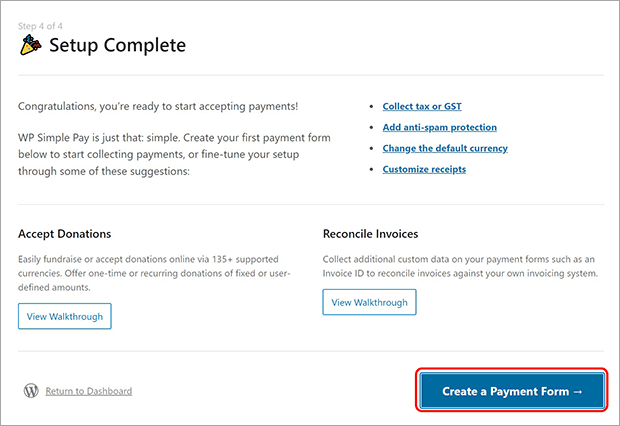620x426 pixels.
Task: Select the Reconcile Invoices heading
Action: click(370, 234)
